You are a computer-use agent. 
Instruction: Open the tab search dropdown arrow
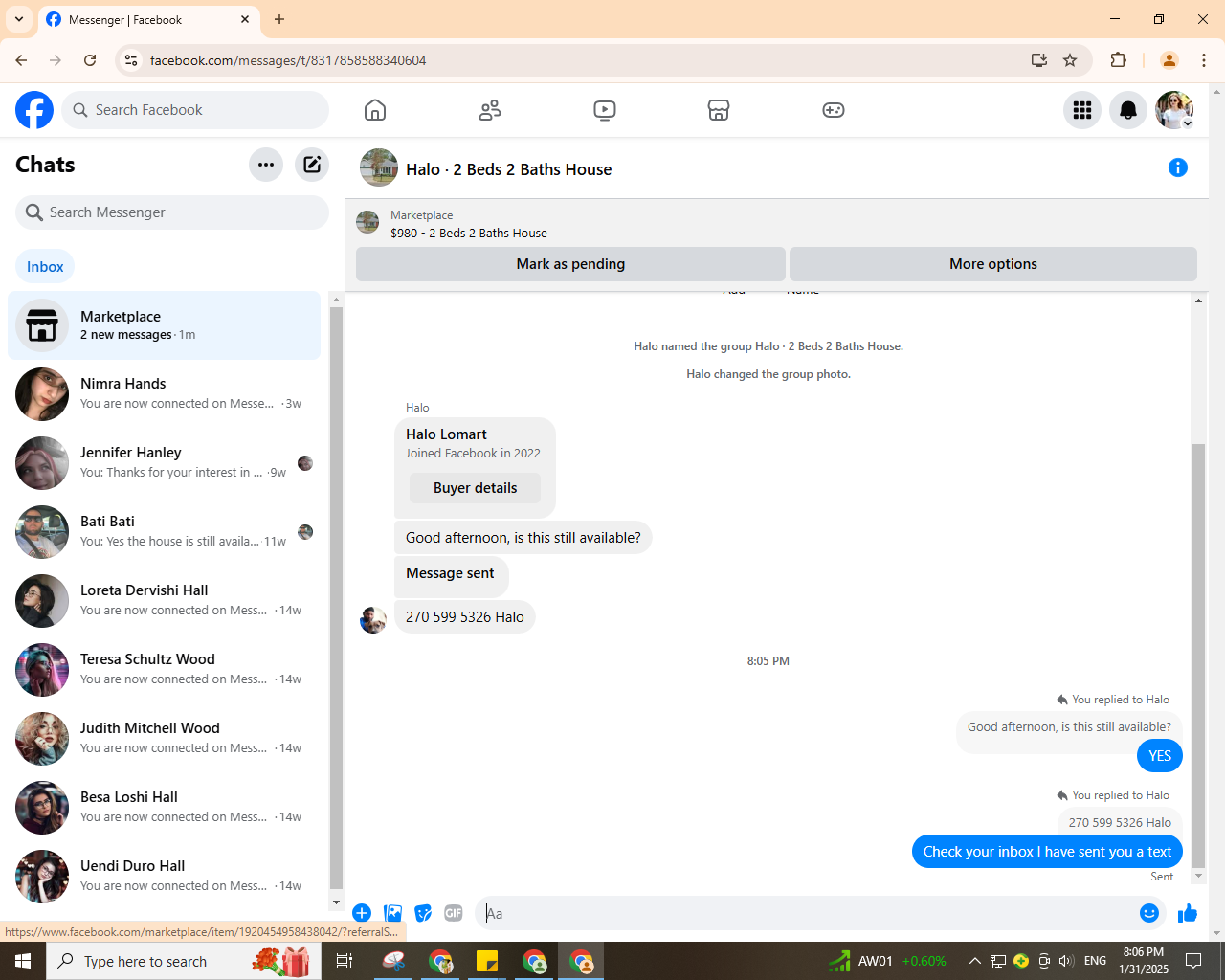point(19,19)
